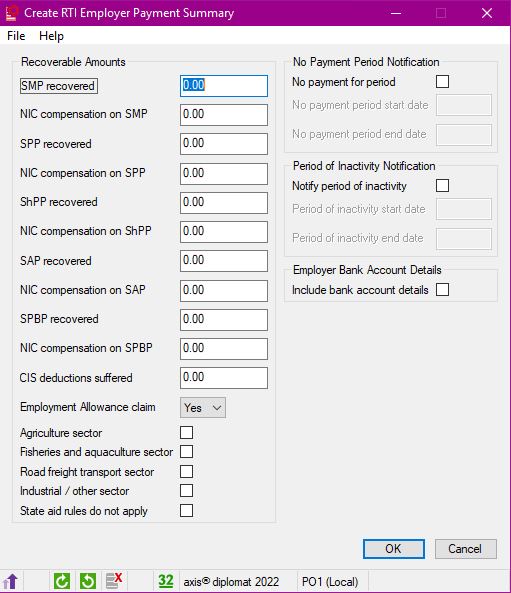Tick the No payment for period checkbox
This screenshot has width=511, height=593.
[x=443, y=82]
